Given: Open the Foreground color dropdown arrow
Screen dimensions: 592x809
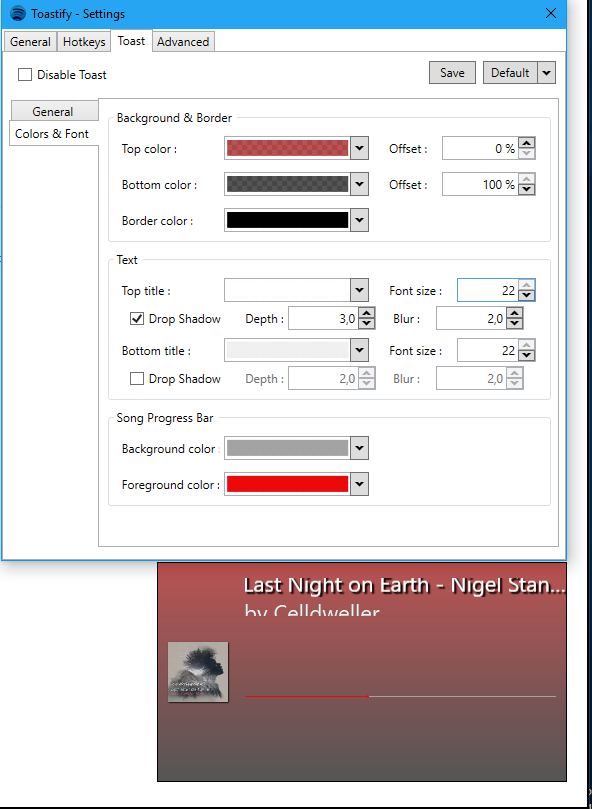Looking at the screenshot, I should click(x=359, y=484).
